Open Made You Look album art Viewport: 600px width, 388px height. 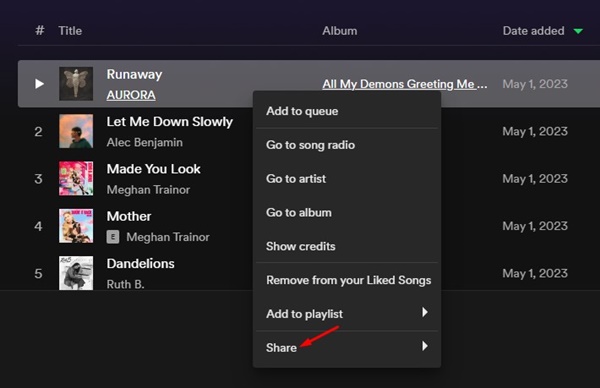76,178
